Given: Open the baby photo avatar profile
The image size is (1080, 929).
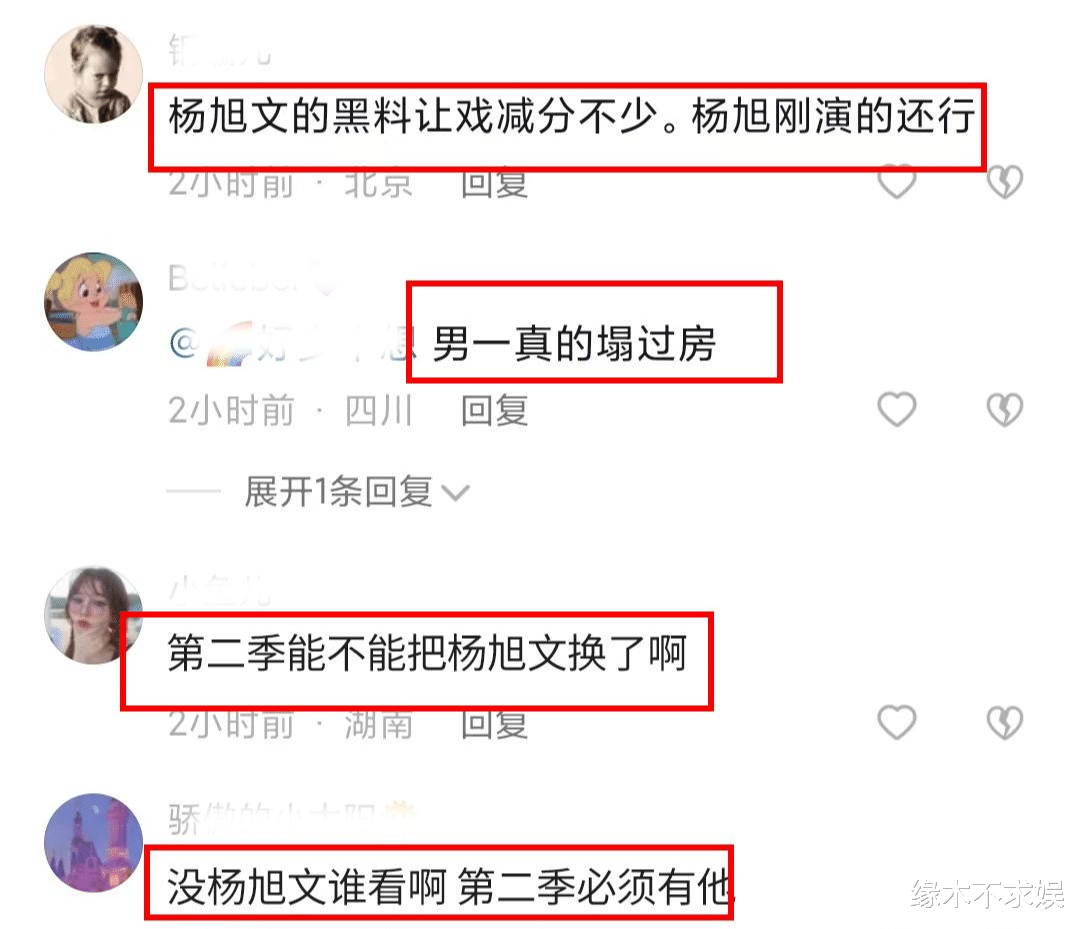Looking at the screenshot, I should point(94,74).
